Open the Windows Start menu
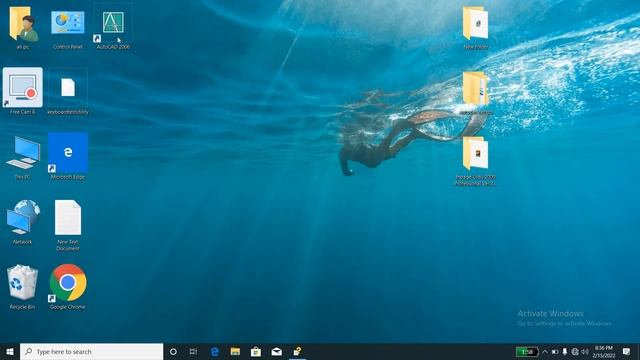 10,351
